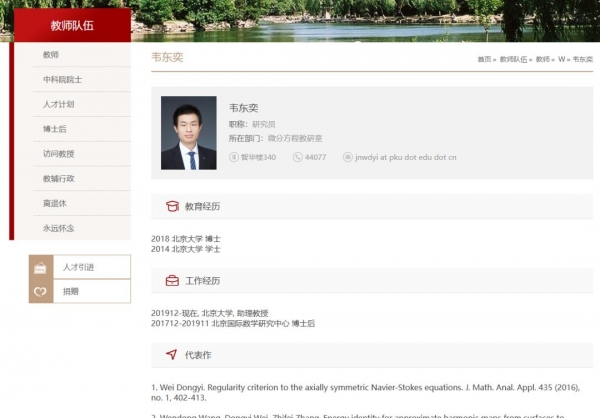600x418 pixels.
Task: Click the 教师队伍 breadcrumb link
Action: (x=513, y=60)
